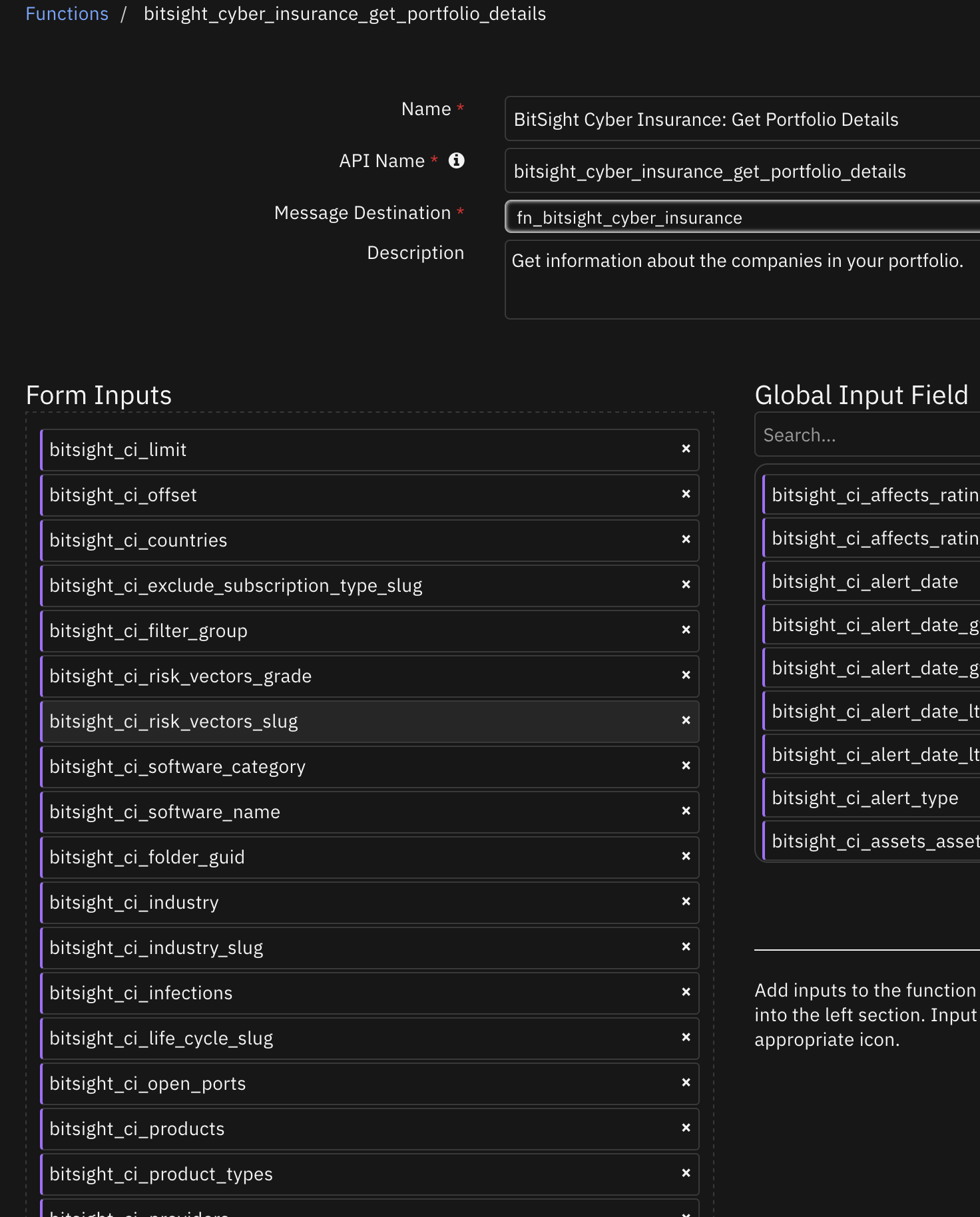Pick bitsight_ci_assets_asset global field
980x1217 pixels.
871,842
